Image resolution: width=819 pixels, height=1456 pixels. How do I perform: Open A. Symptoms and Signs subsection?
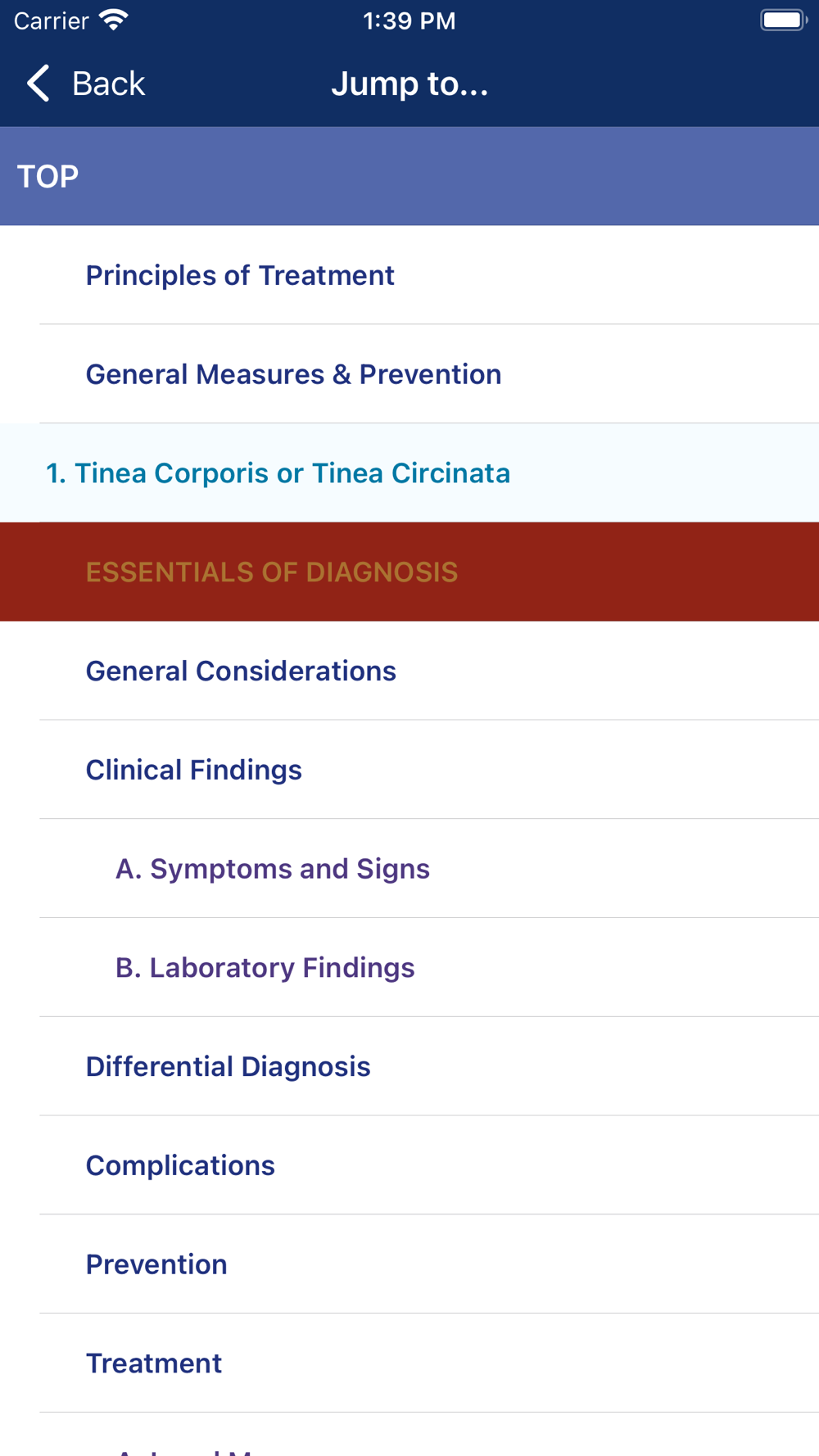click(409, 869)
